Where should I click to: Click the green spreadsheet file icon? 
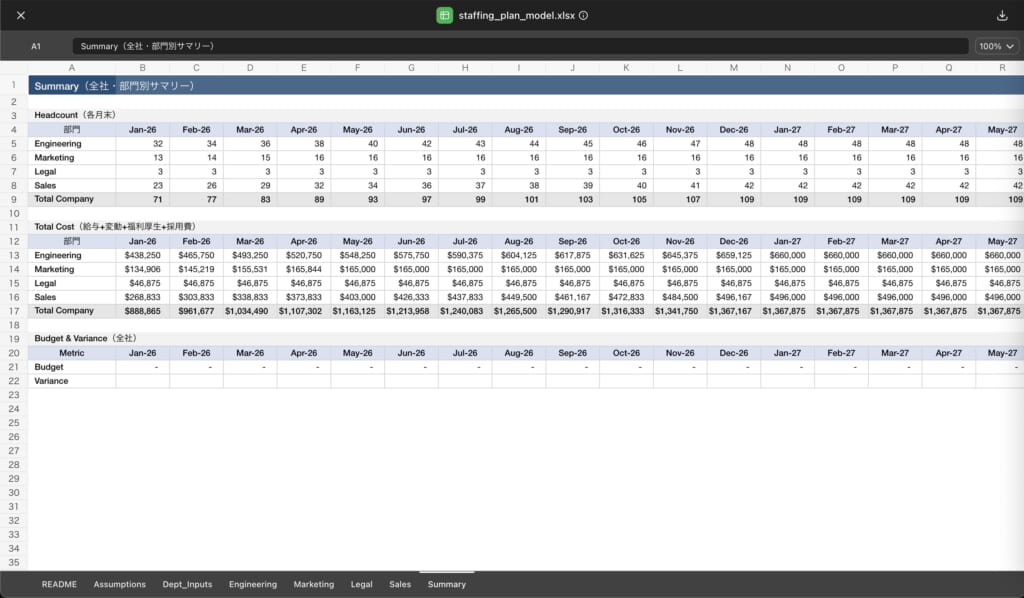445,15
